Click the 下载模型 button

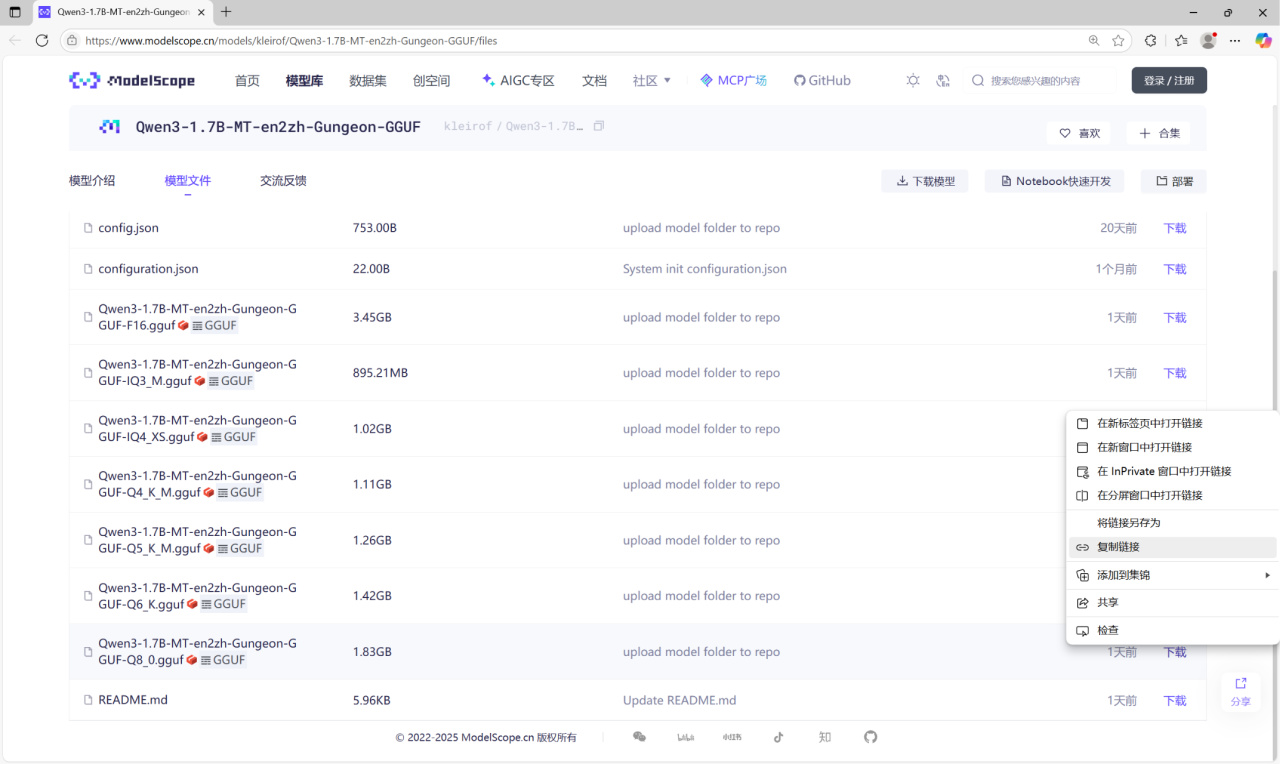[x=925, y=181]
